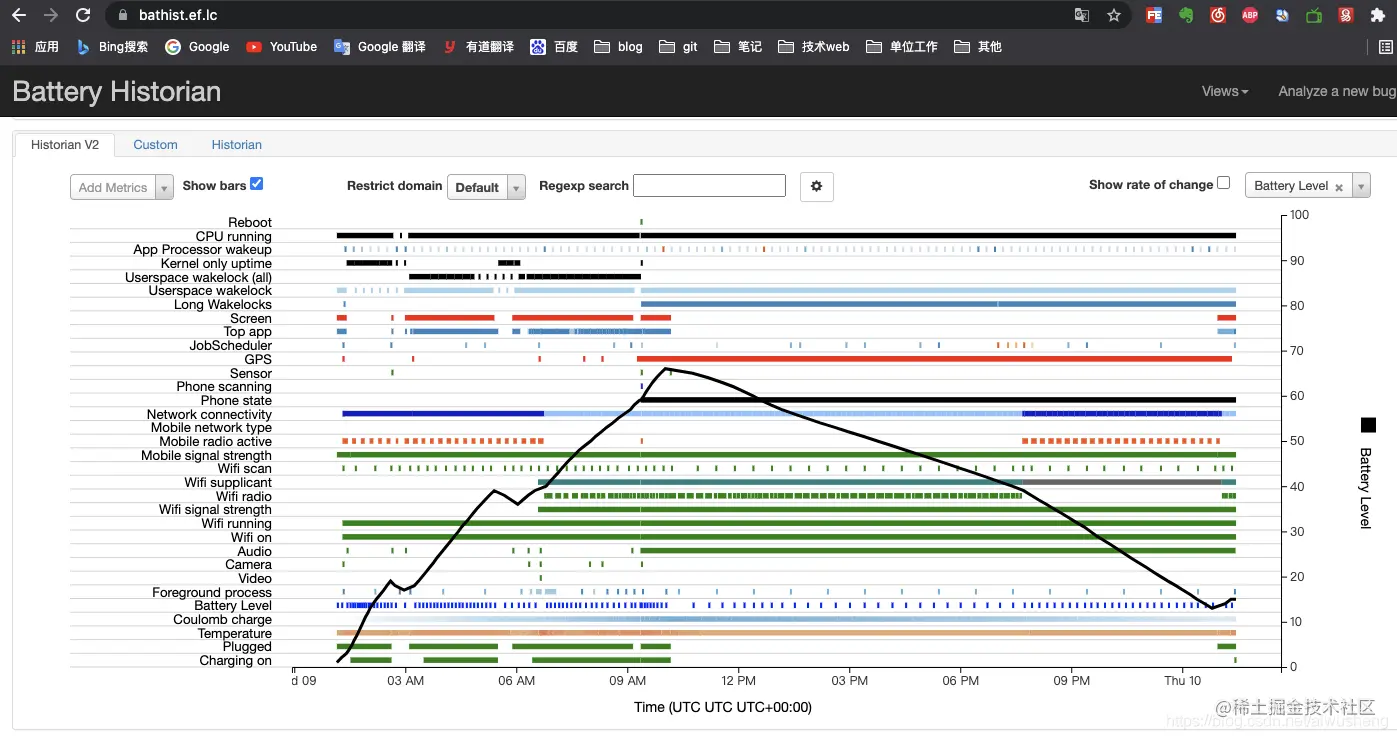Open chart settings with the gear button
This screenshot has height=739, width=1397.
[817, 186]
